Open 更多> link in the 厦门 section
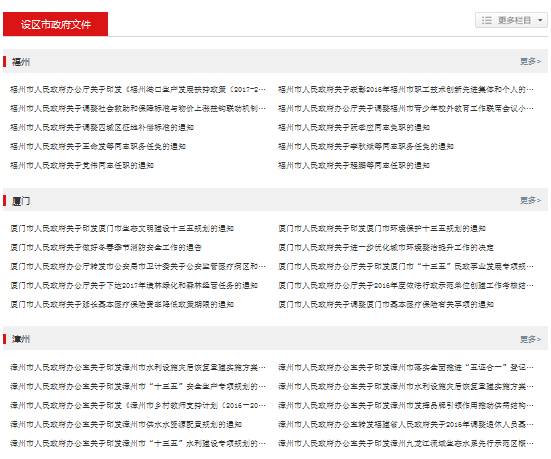The image size is (551, 459). pos(530,200)
